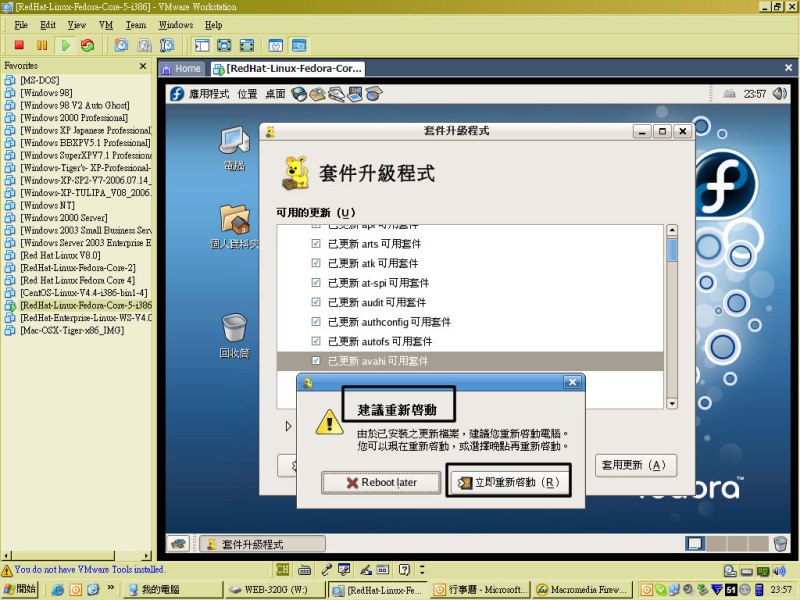Launch the mail client icon on GNOME panel

317,94
